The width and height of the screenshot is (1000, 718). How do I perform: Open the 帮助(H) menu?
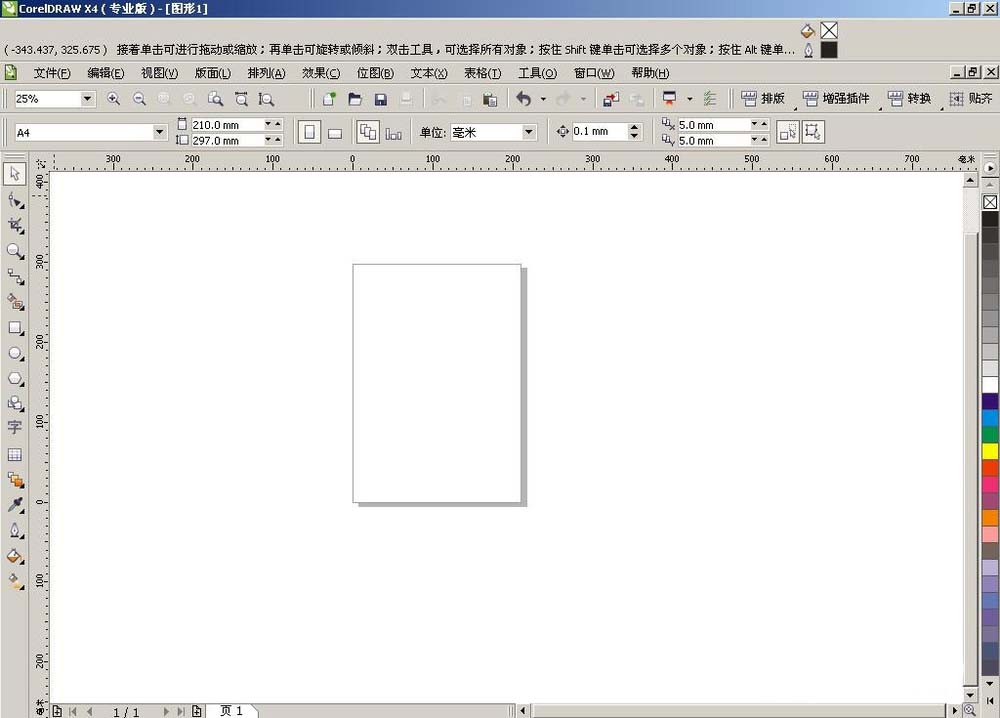(x=650, y=73)
